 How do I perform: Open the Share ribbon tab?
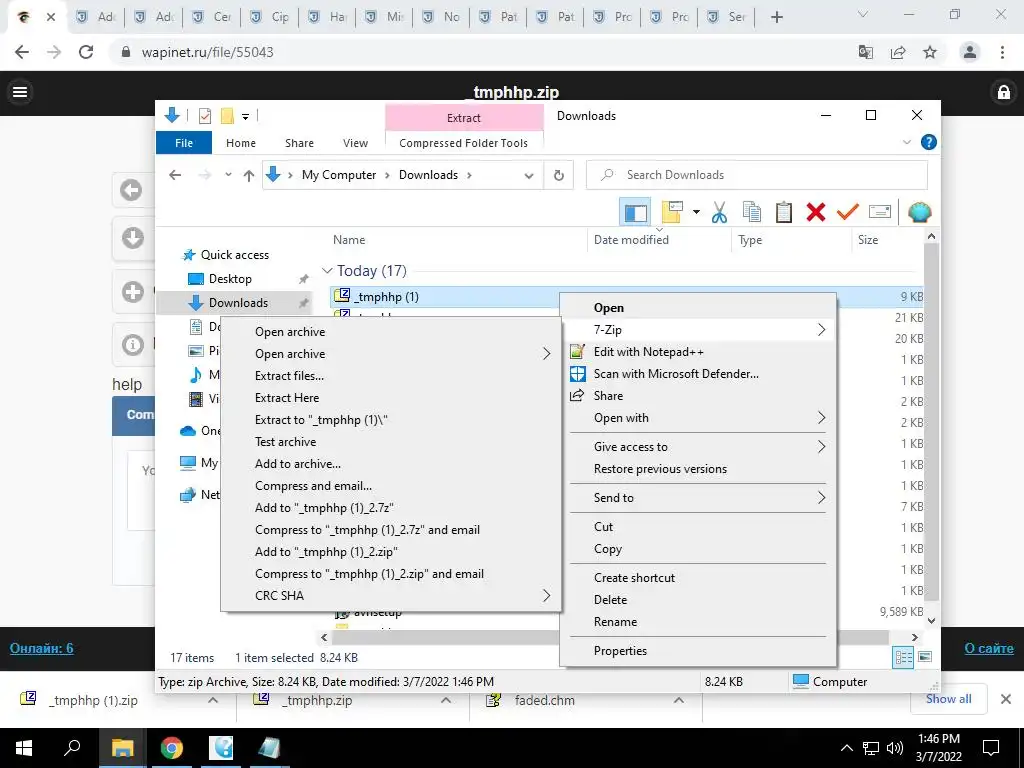click(299, 142)
